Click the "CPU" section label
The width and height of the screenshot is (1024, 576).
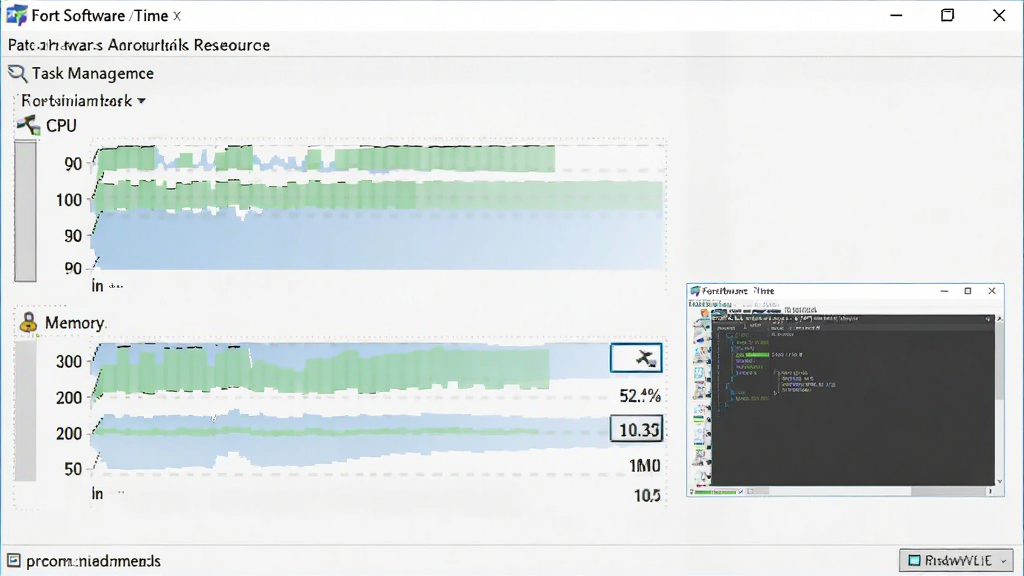(x=61, y=125)
